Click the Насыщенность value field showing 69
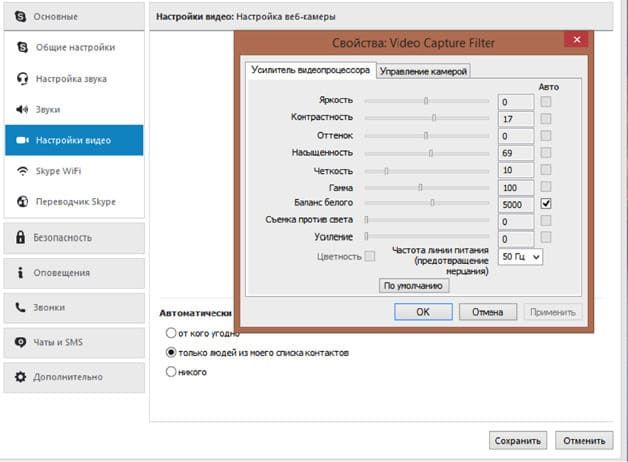Viewport: 628px width, 462px height. coord(516,153)
